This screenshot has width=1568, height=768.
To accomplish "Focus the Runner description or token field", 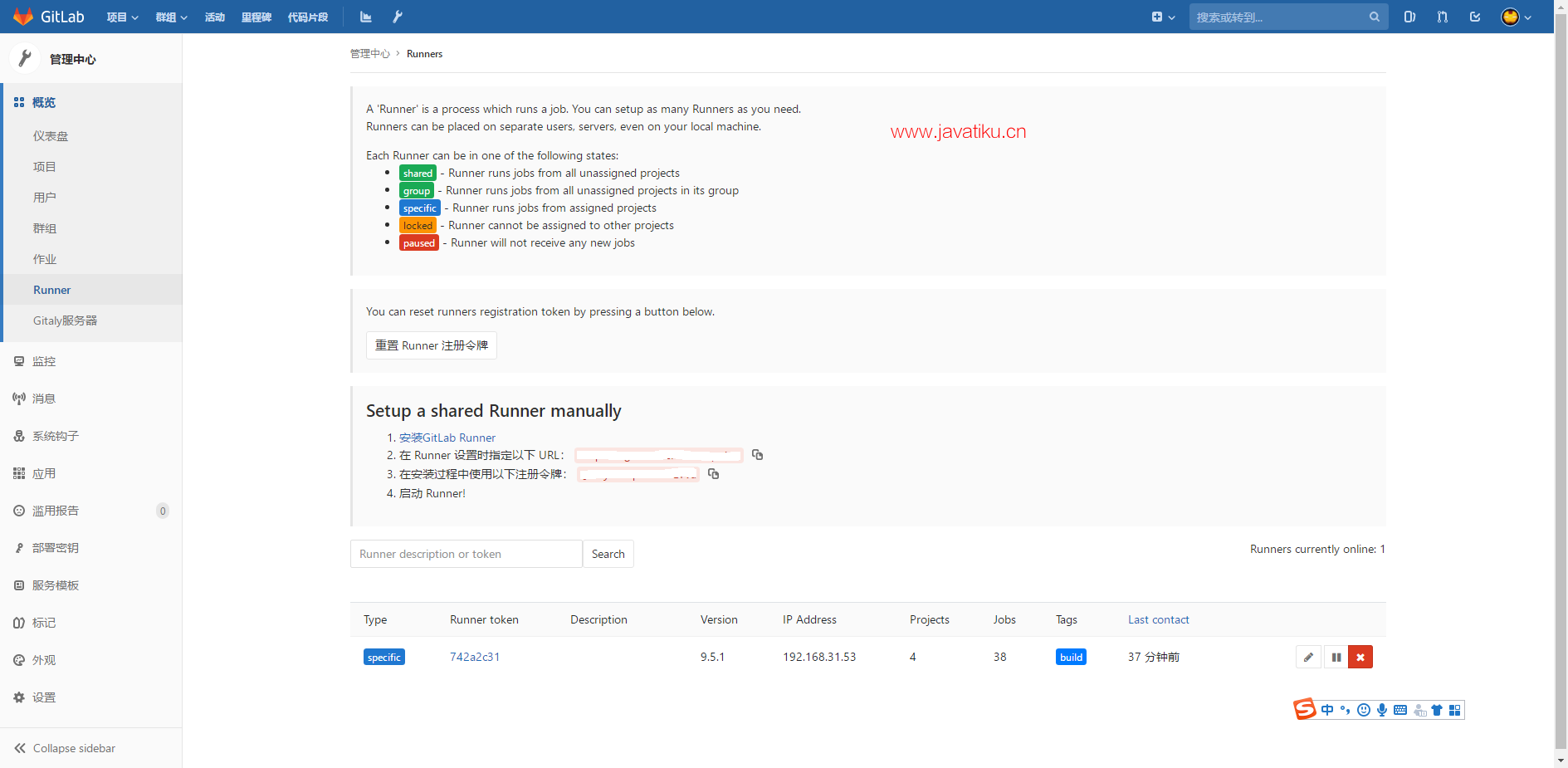I will coord(466,554).
